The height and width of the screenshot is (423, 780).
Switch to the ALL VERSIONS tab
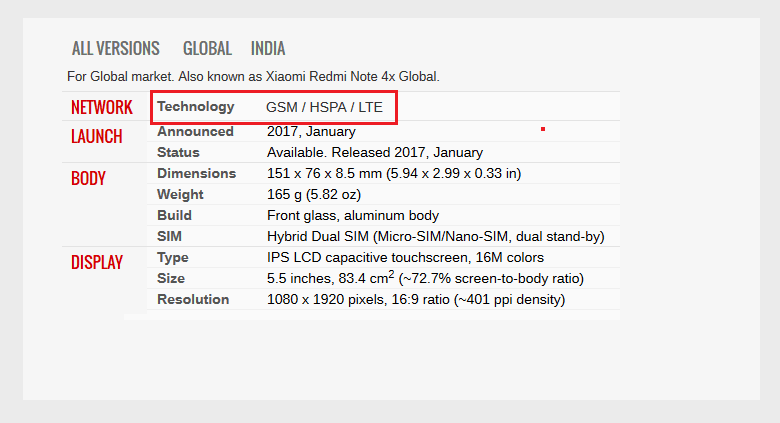tap(115, 49)
